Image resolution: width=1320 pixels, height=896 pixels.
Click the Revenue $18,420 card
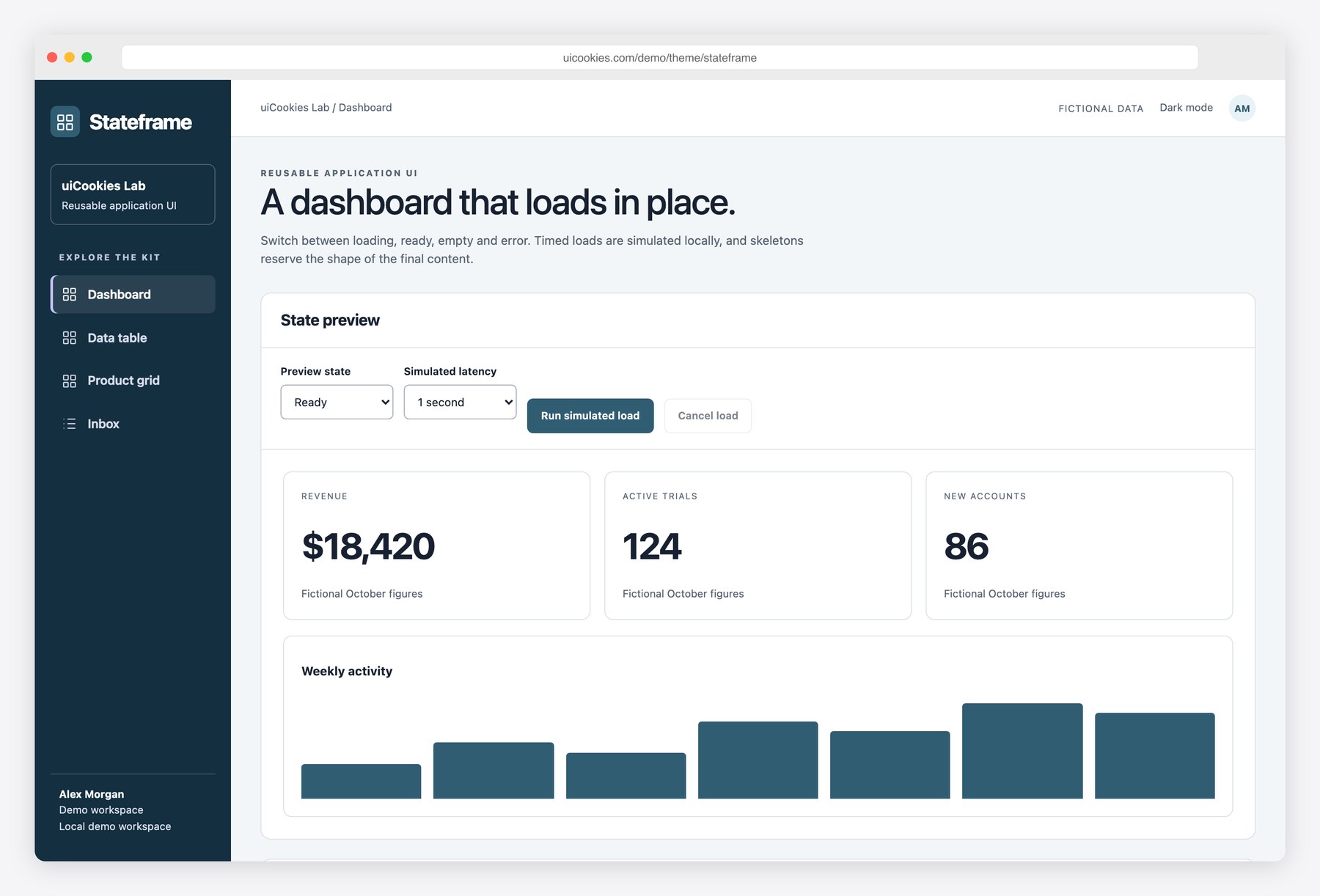click(x=436, y=546)
